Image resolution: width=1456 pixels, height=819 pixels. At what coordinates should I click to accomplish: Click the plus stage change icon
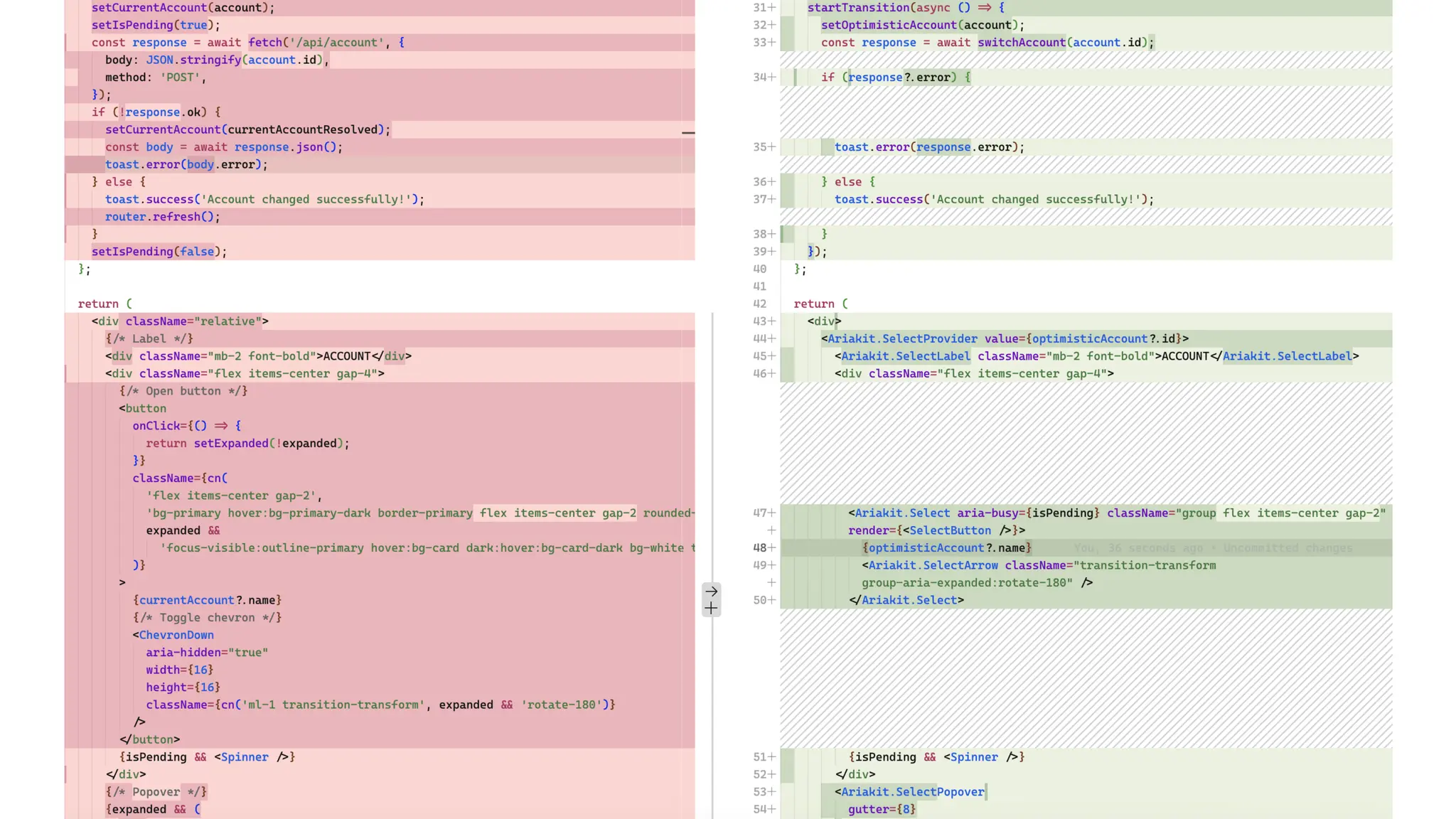[711, 609]
